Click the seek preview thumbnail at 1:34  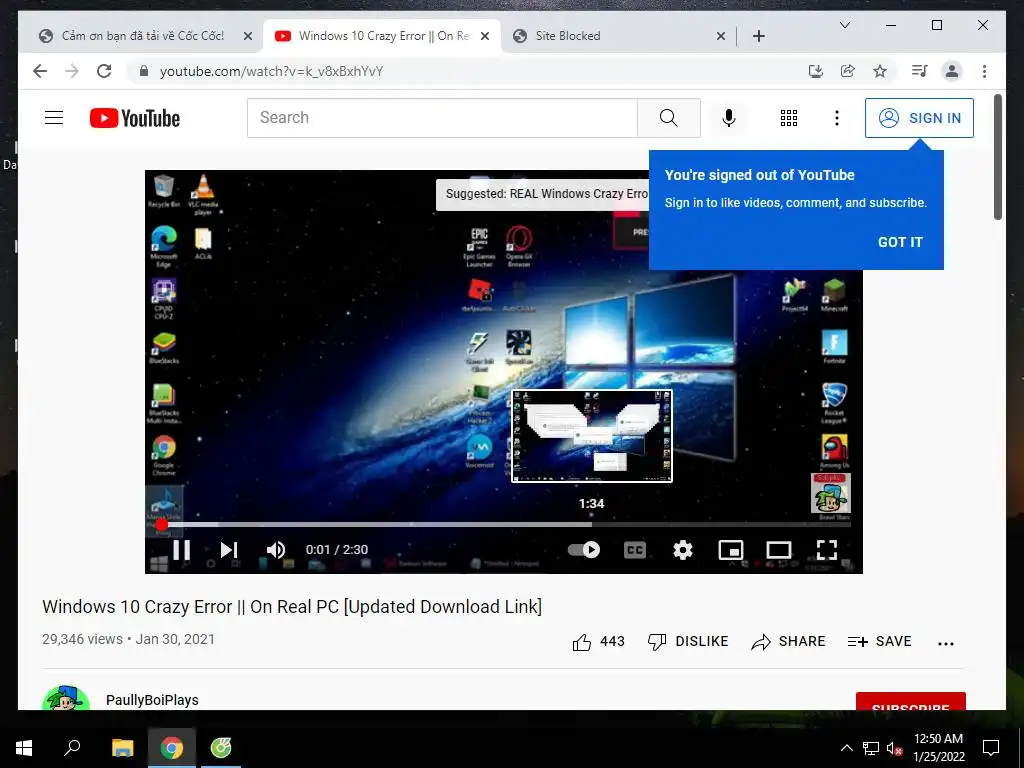click(x=592, y=436)
